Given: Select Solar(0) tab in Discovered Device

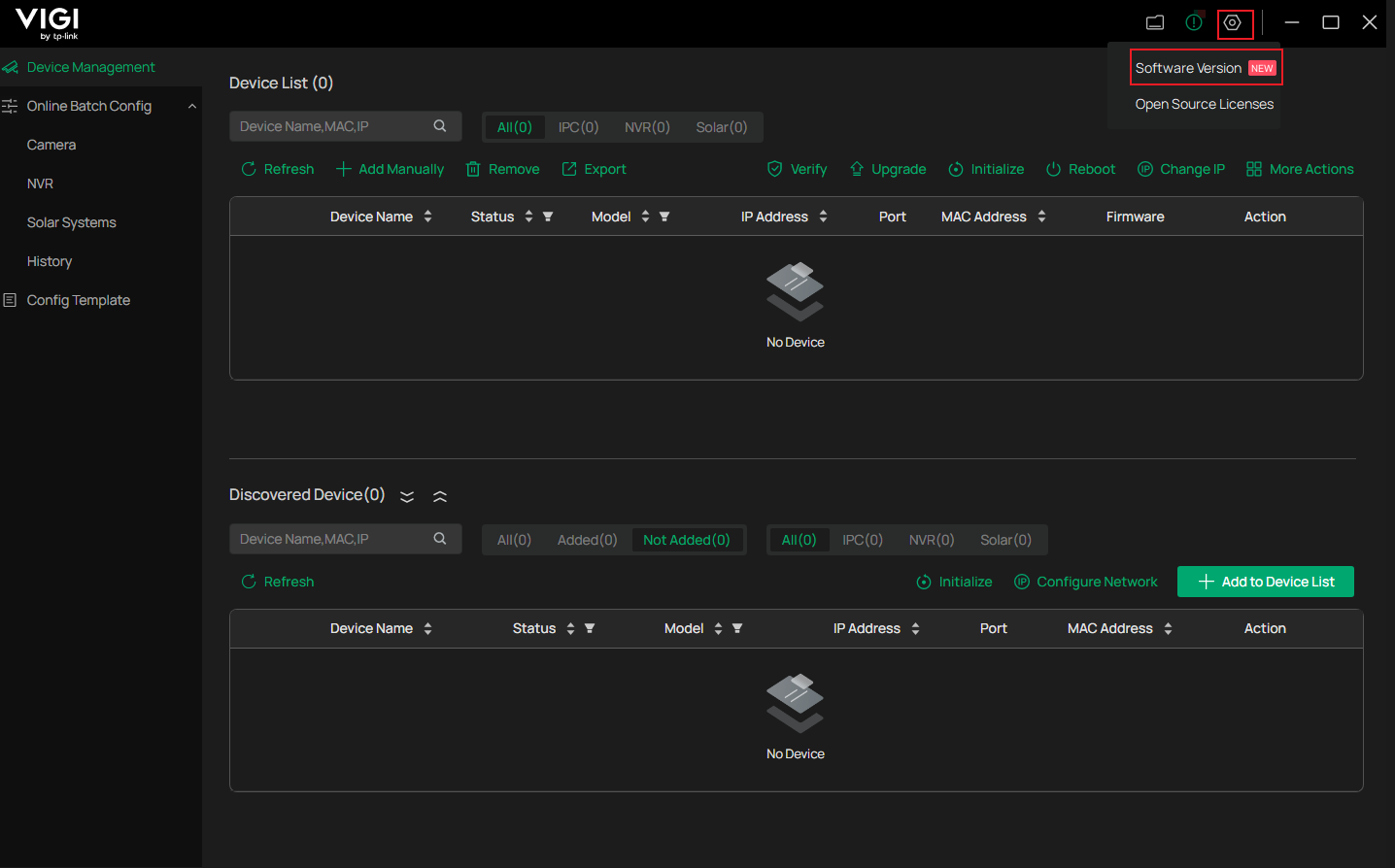Looking at the screenshot, I should tap(1005, 540).
